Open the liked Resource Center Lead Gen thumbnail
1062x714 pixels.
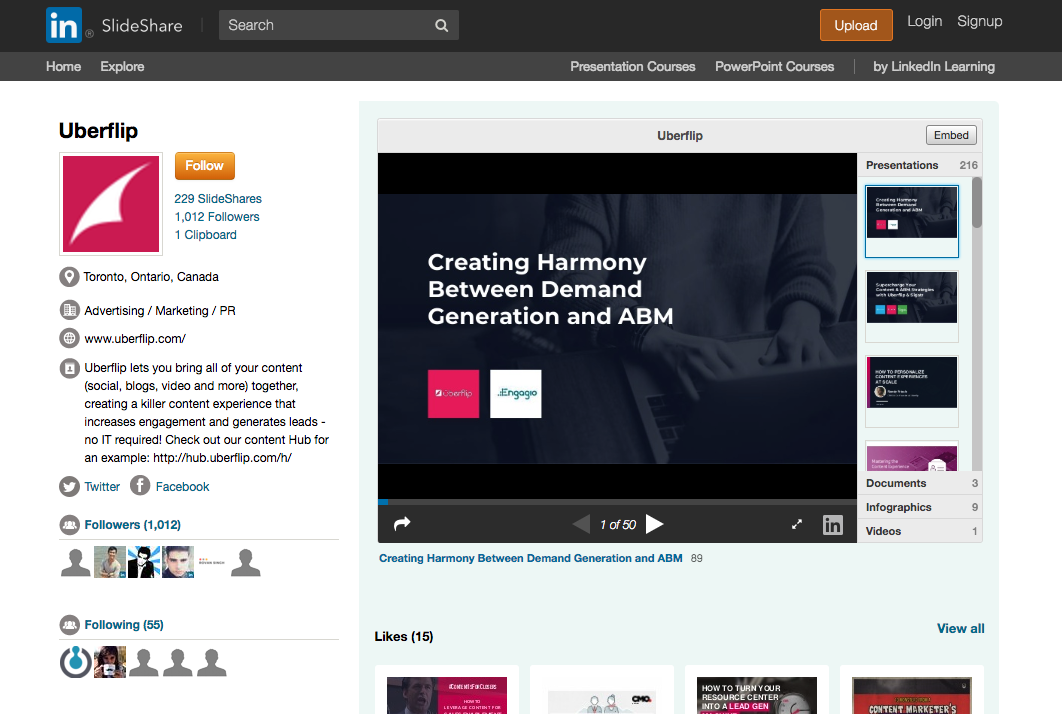[x=757, y=695]
